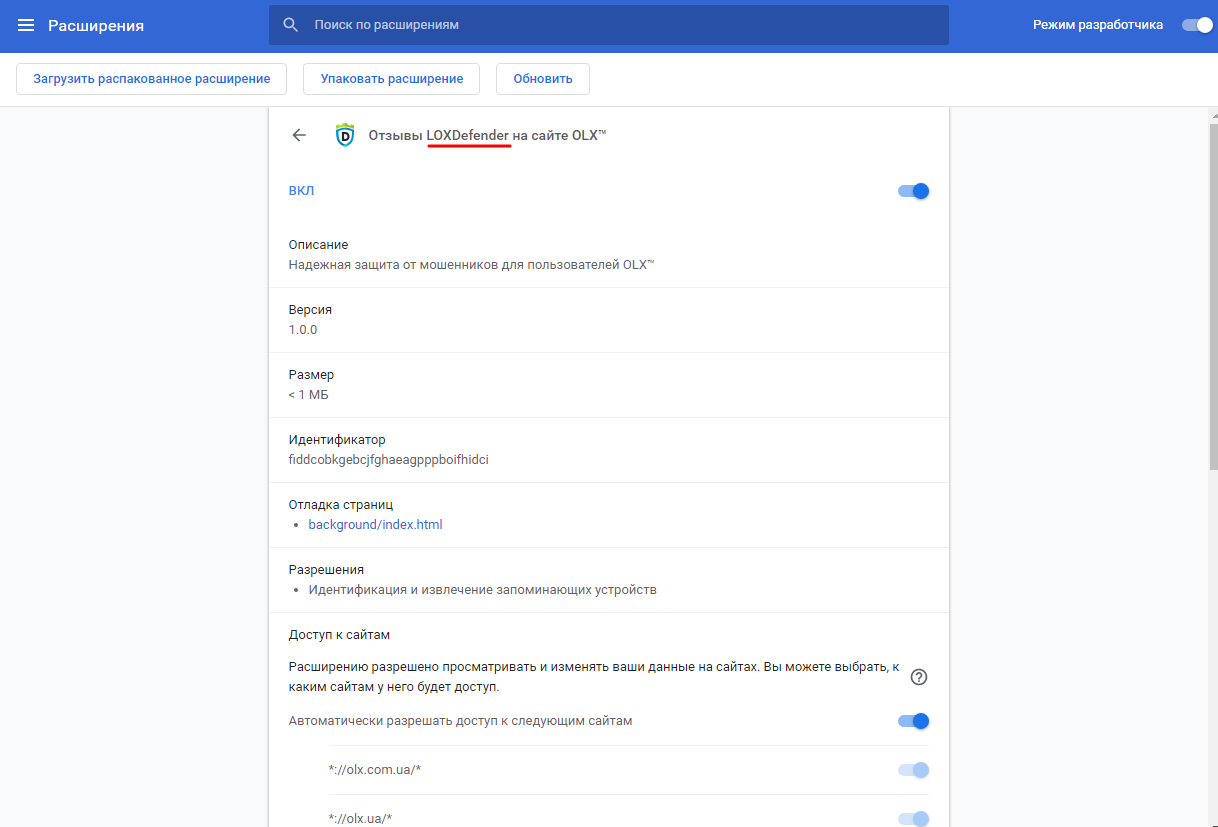Click the description text about OLX protection

(471, 265)
